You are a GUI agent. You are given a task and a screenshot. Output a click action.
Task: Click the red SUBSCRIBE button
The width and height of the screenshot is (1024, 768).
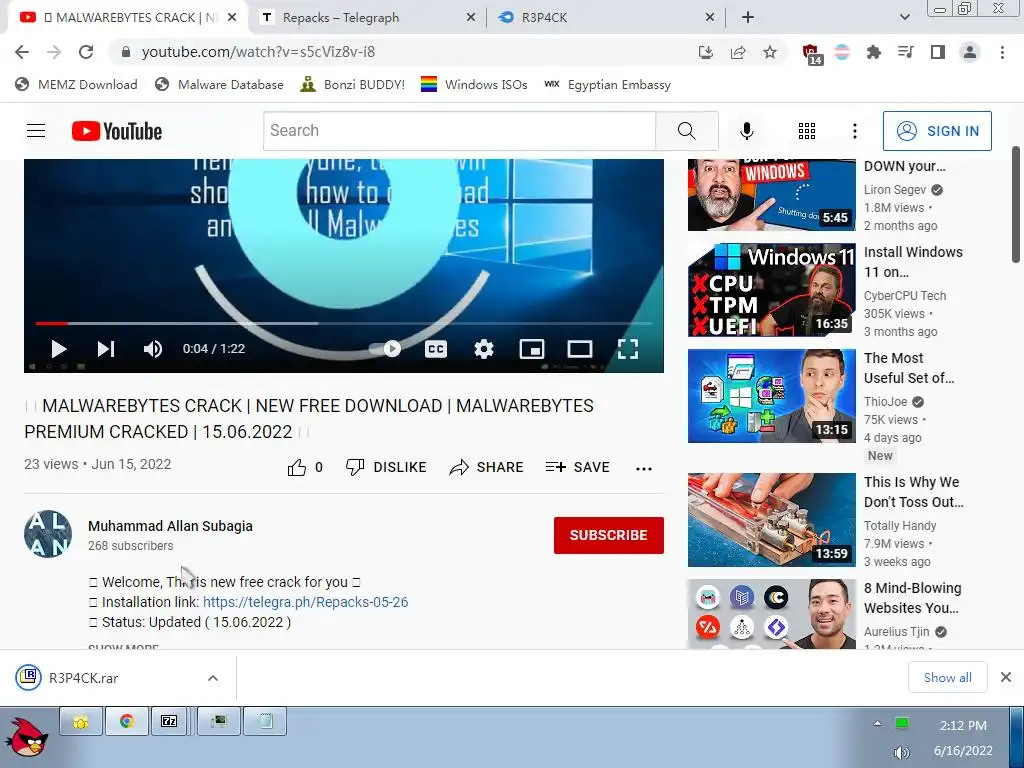coord(609,536)
